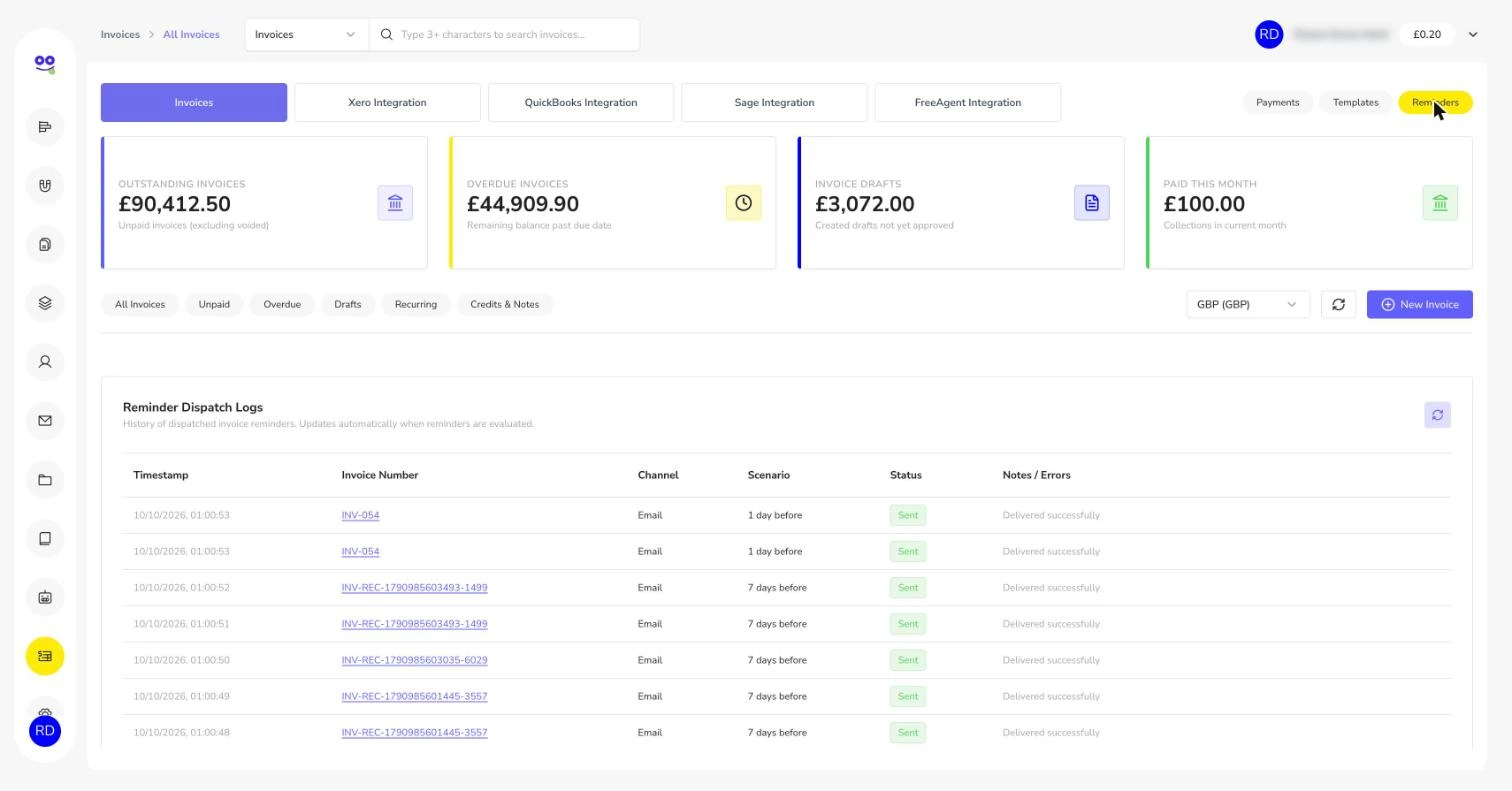Screen dimensions: 1512x791
Task: Click the green bank icon on Paid This Month card
Action: click(x=1440, y=203)
